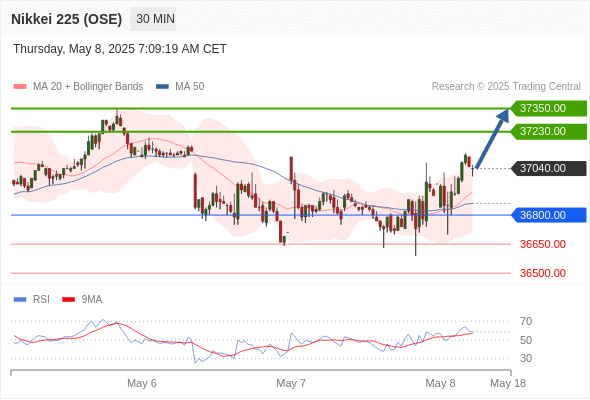
Task: Click the 30 MIN timeframe badge
Action: click(153, 19)
